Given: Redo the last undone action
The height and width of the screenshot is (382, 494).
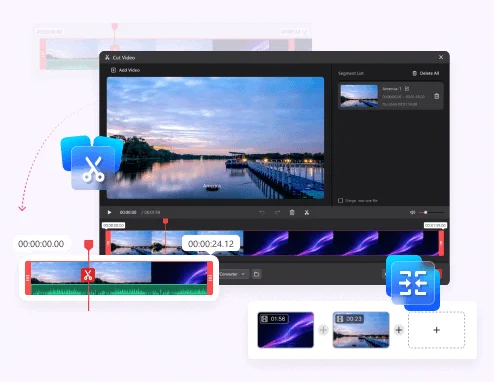Looking at the screenshot, I should tap(277, 212).
